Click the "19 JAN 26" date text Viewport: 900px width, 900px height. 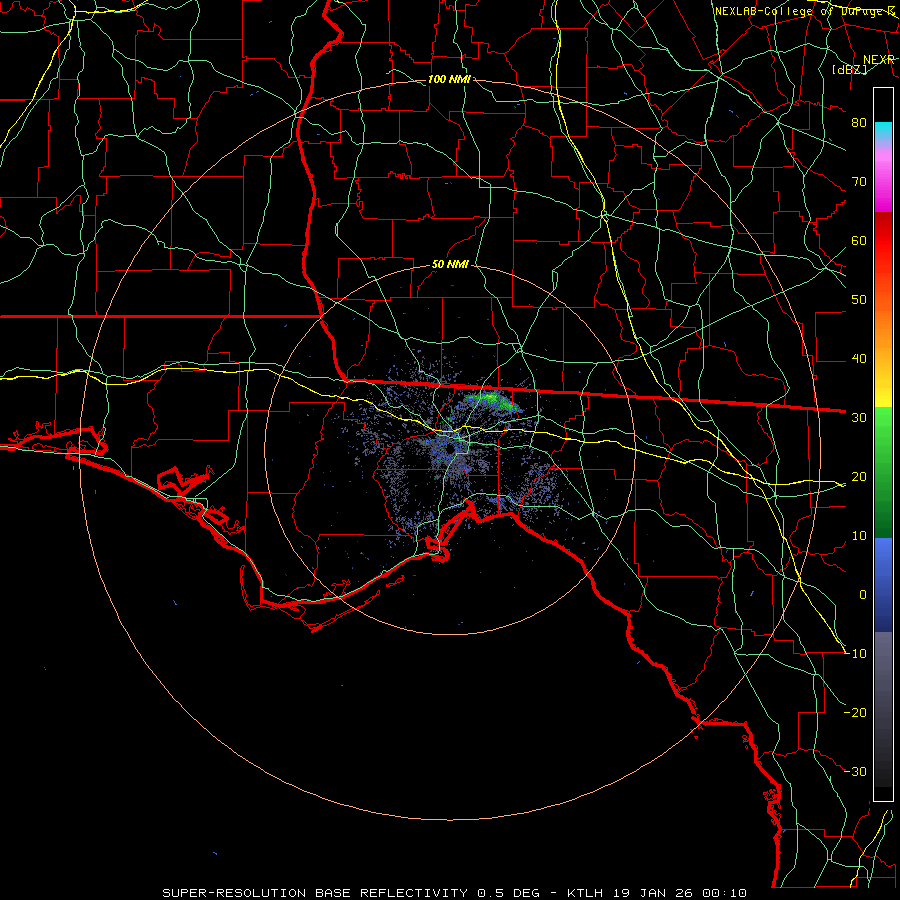[x=652, y=893]
